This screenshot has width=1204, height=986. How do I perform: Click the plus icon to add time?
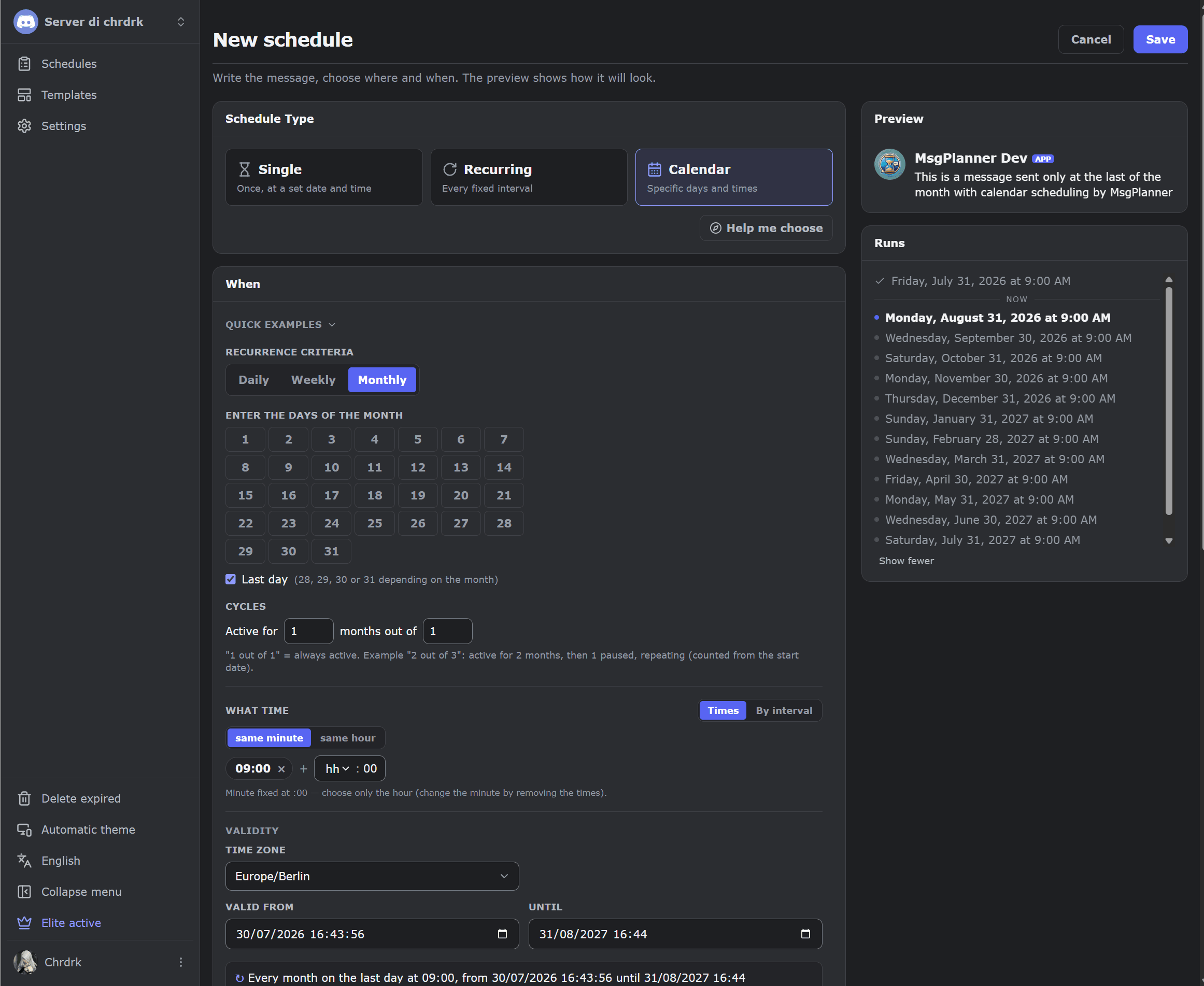[303, 769]
